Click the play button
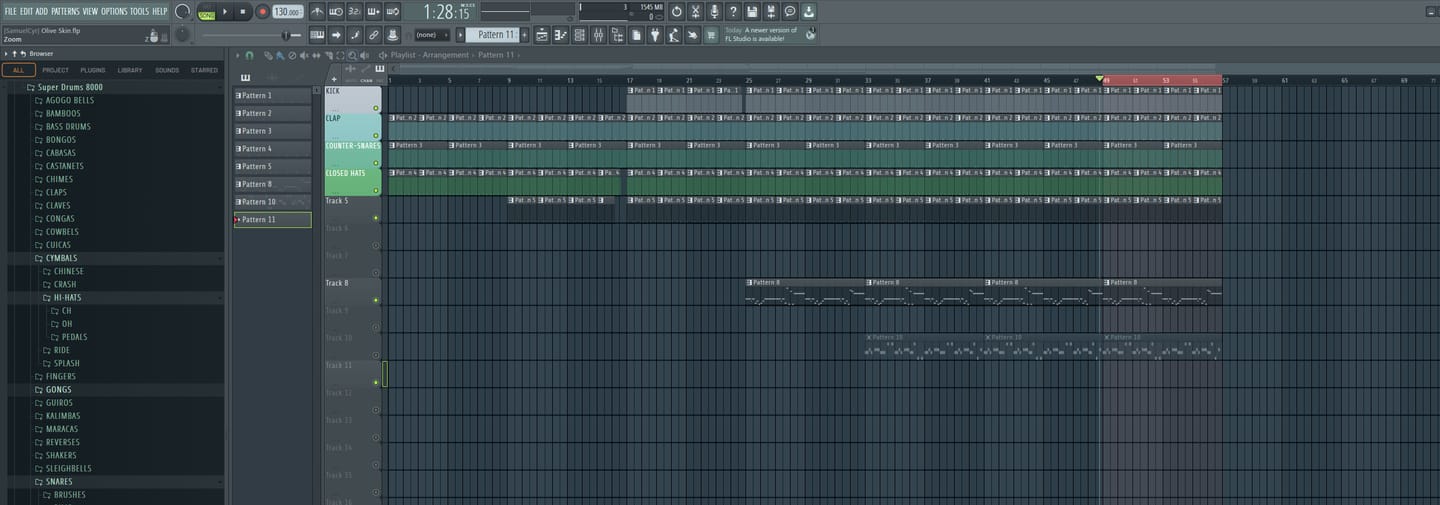Viewport: 1440px width, 505px height. click(x=225, y=11)
